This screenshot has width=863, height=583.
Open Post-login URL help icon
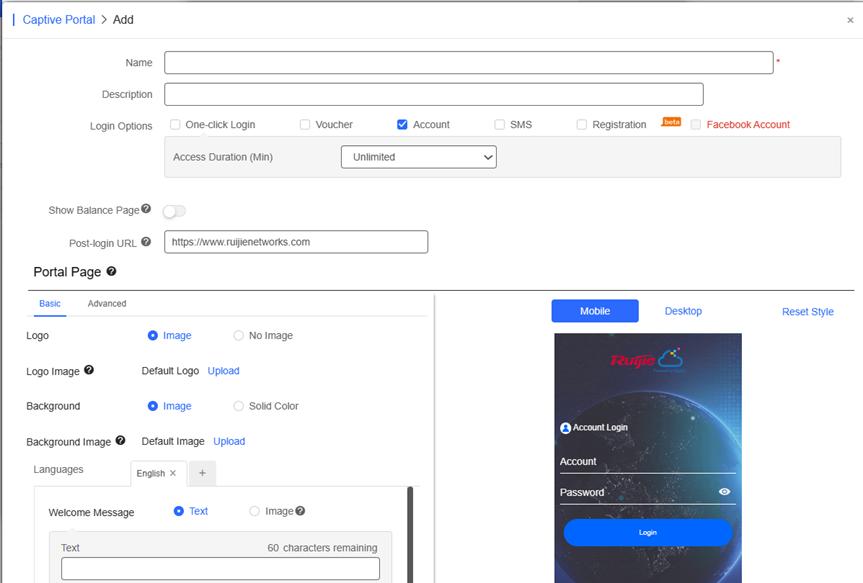146,242
